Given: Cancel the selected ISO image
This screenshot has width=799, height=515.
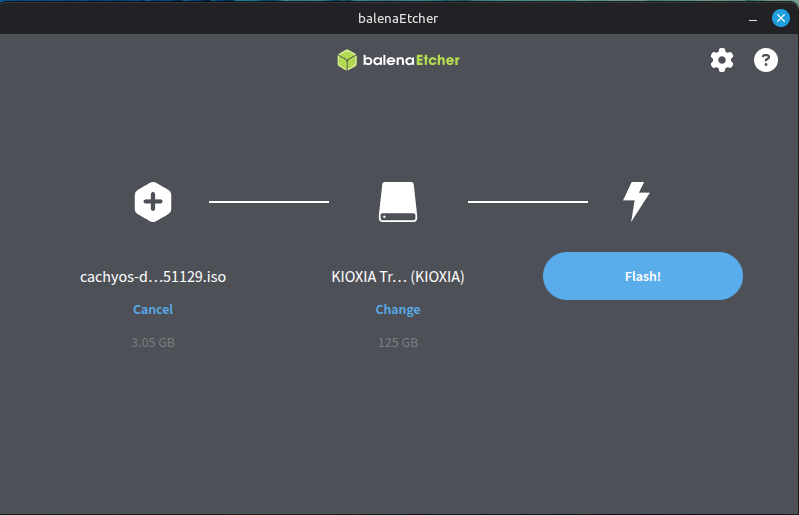Looking at the screenshot, I should pyautogui.click(x=153, y=309).
